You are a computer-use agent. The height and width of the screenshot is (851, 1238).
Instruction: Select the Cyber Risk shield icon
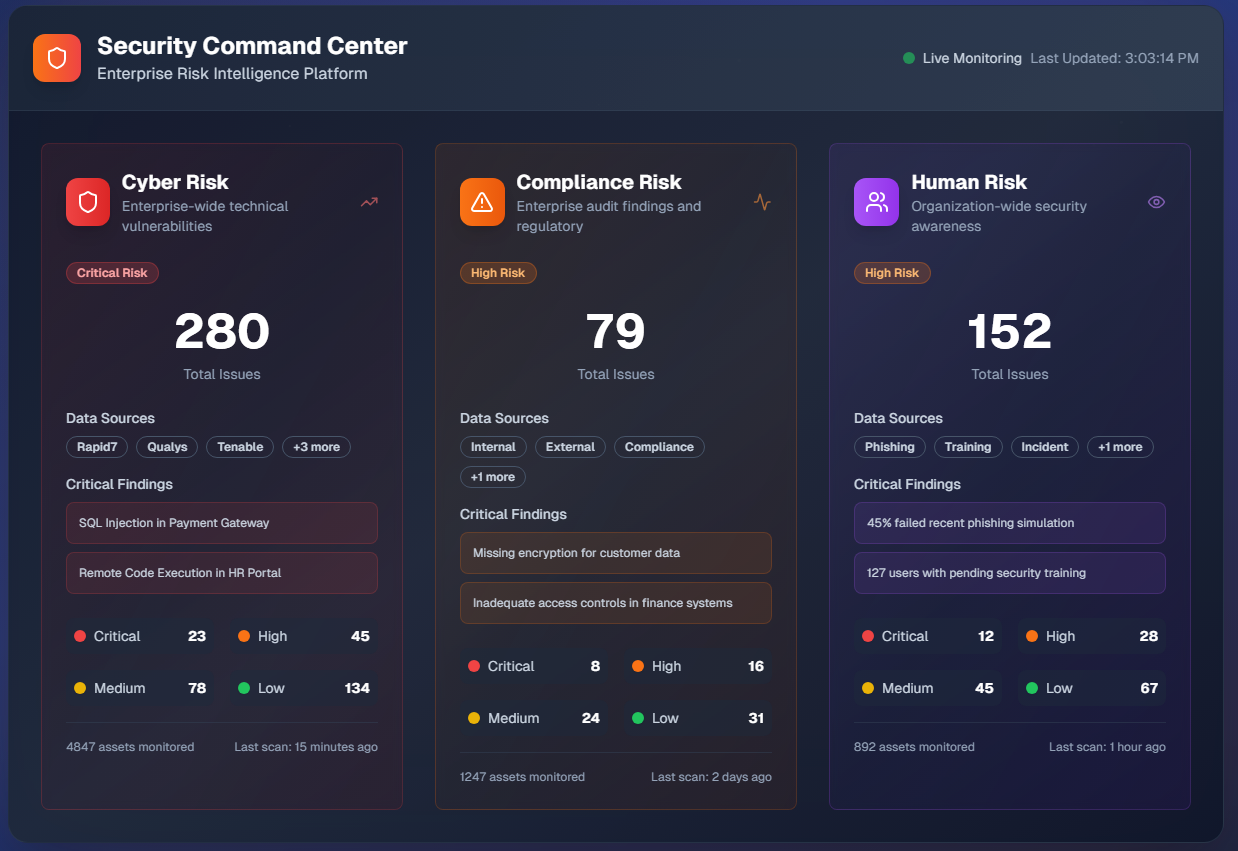coord(87,201)
